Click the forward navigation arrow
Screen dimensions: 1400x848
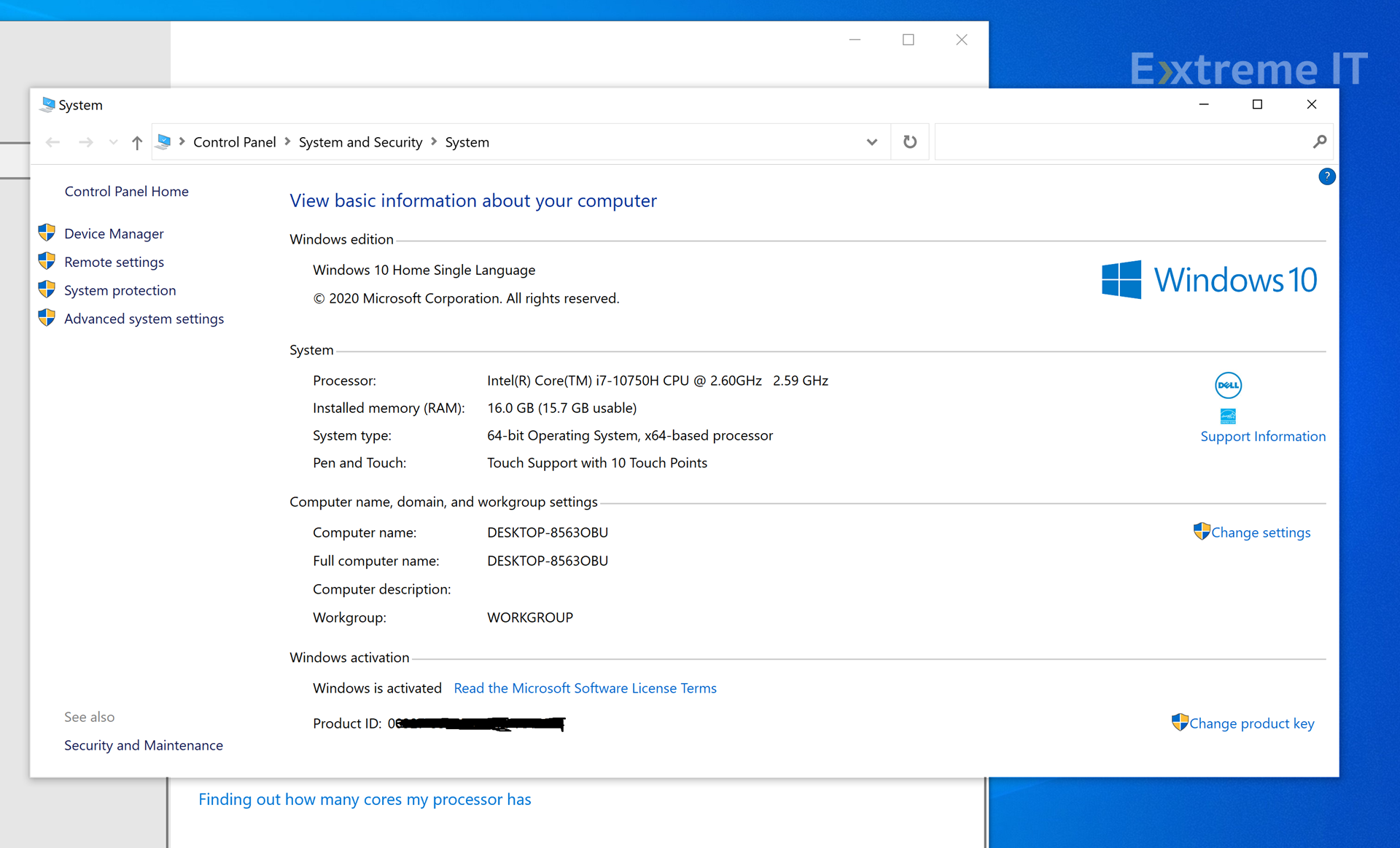click(85, 142)
